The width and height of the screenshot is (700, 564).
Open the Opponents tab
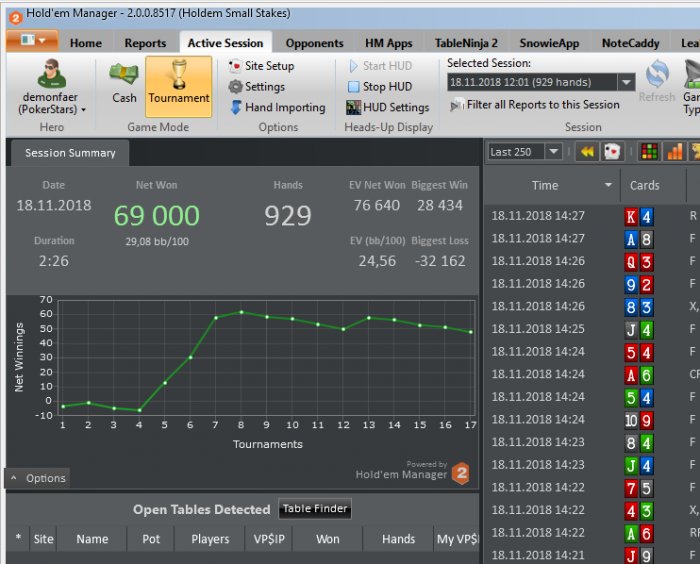pos(314,43)
